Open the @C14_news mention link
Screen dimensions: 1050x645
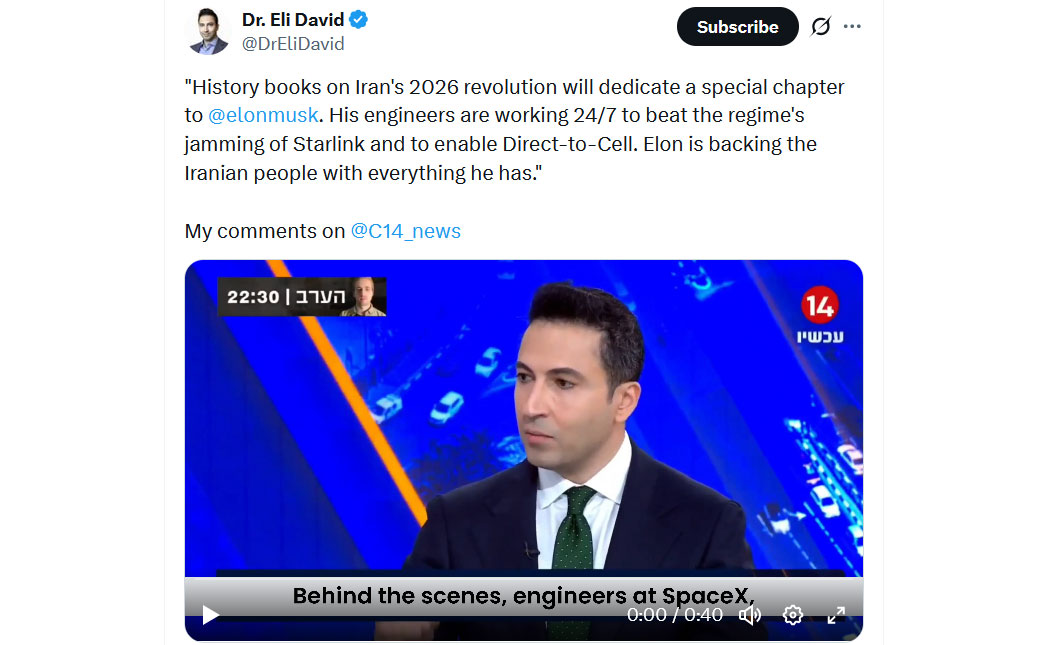click(406, 231)
